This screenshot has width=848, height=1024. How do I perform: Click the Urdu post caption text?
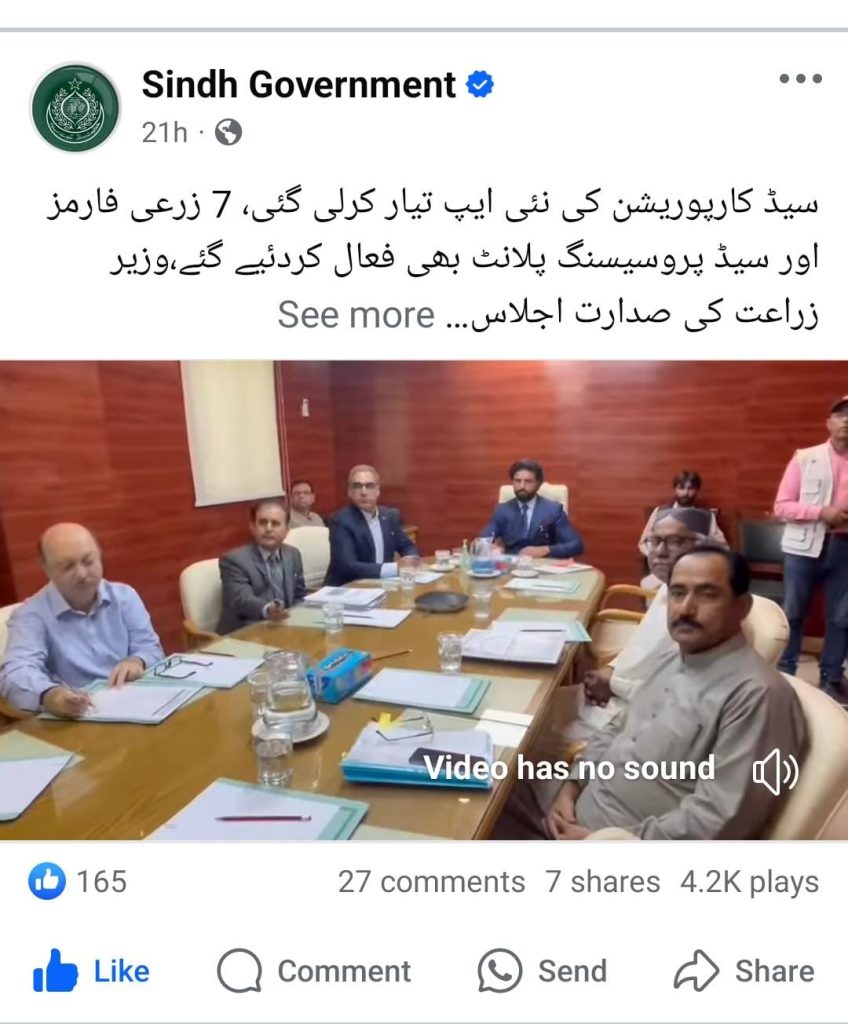[x=431, y=259]
